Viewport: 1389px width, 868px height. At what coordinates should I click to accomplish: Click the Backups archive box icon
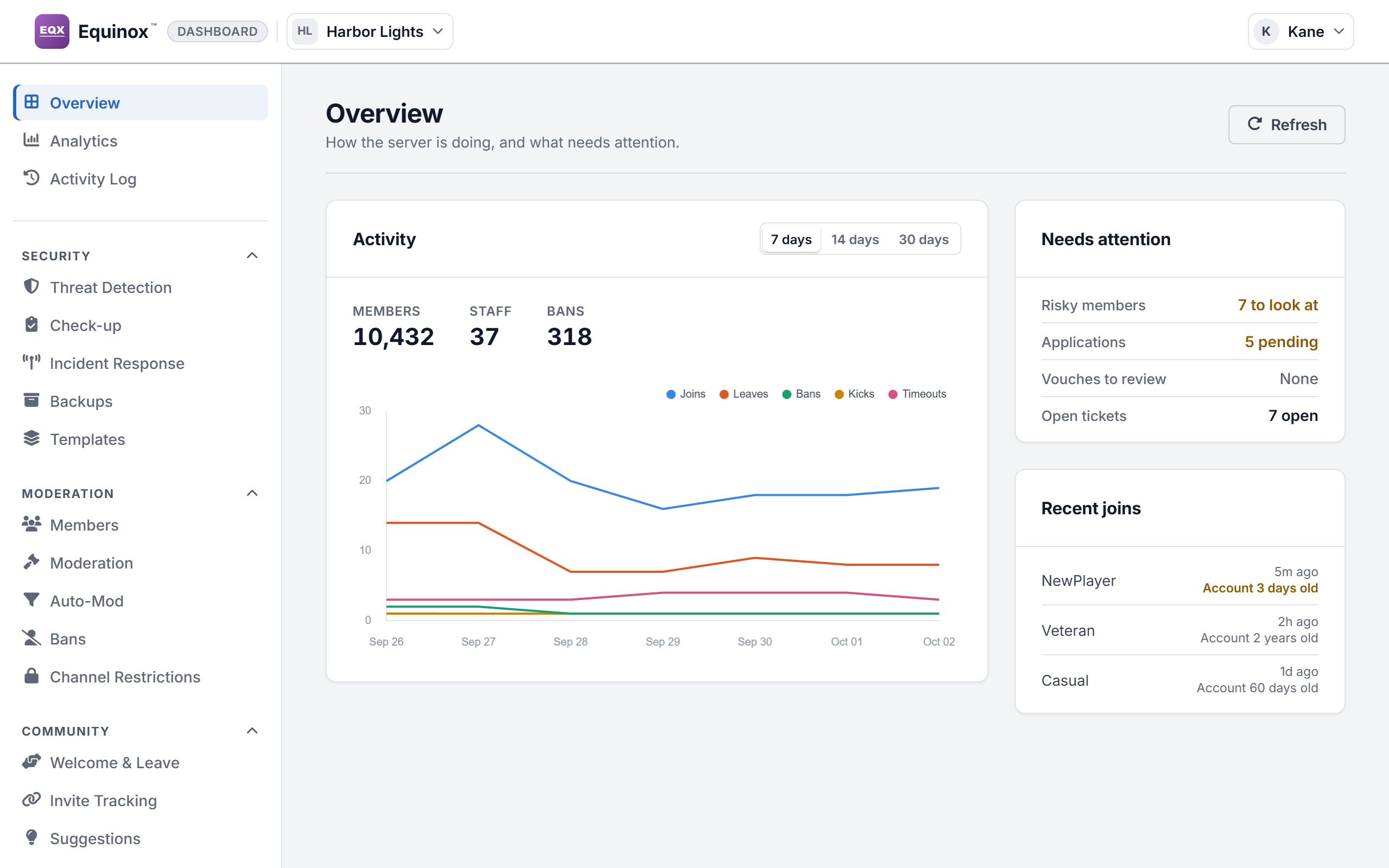click(31, 400)
